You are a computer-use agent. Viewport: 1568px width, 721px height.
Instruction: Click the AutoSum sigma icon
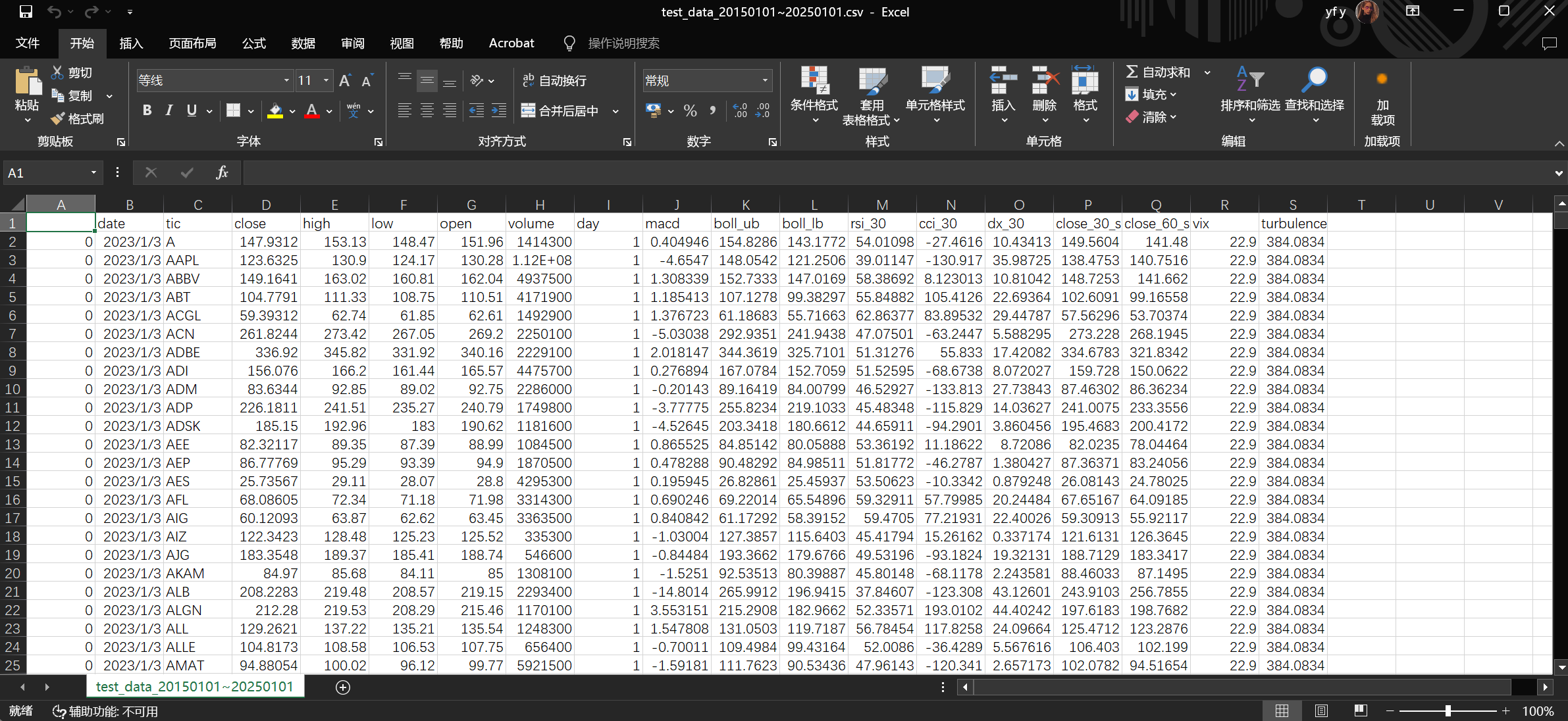point(1132,72)
